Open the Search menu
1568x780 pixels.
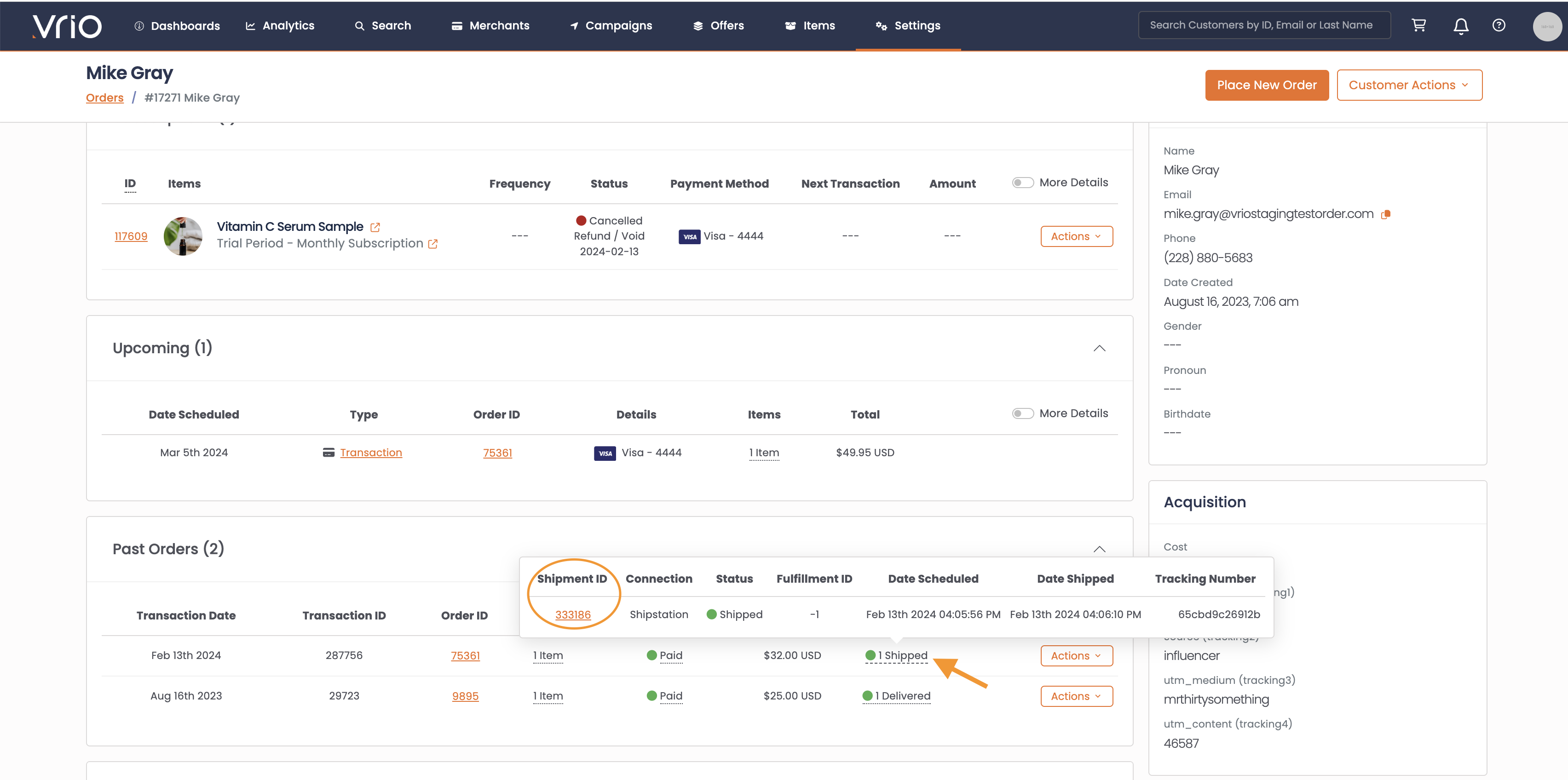[383, 26]
